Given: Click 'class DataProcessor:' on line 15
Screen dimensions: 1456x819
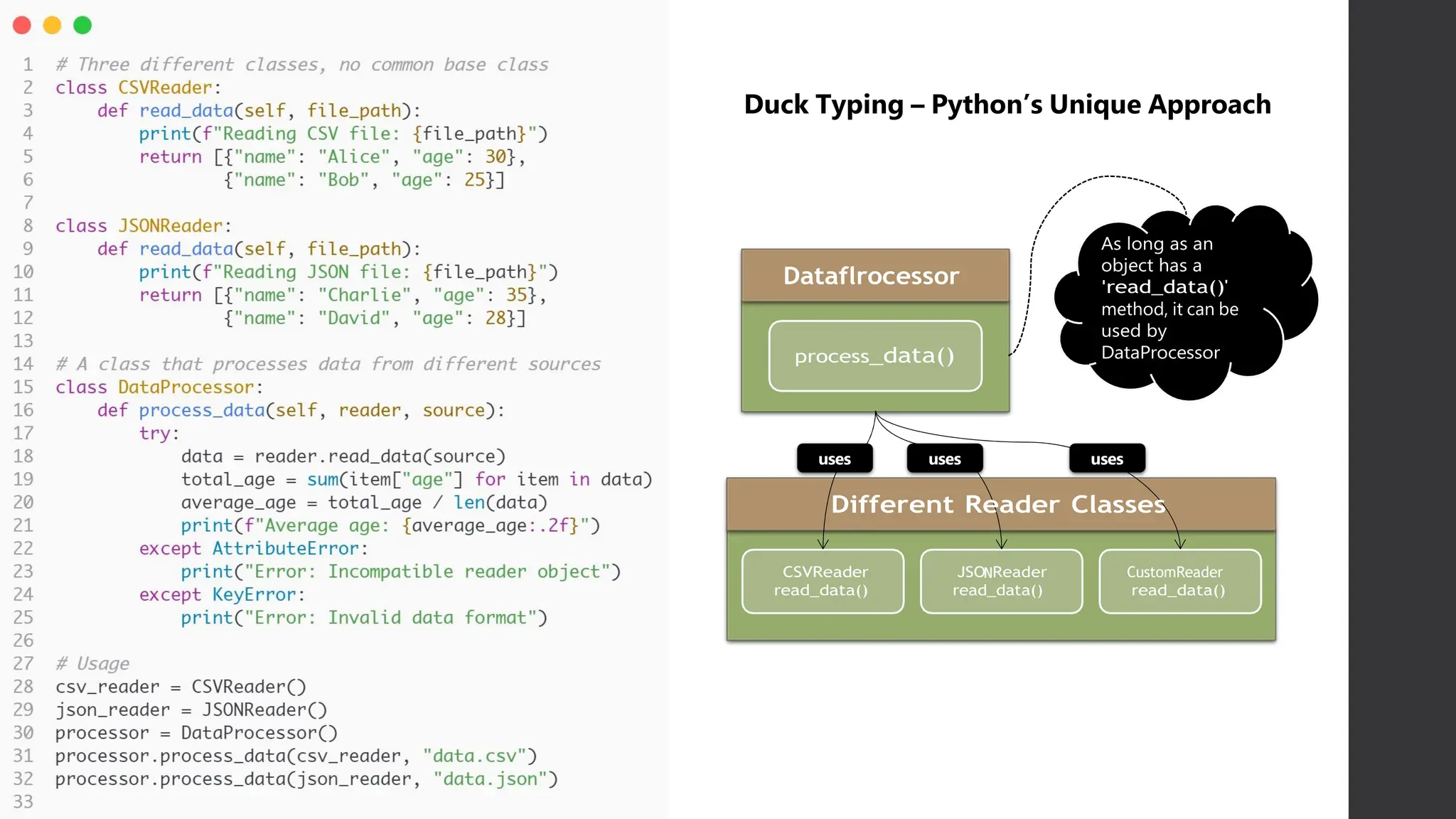Looking at the screenshot, I should point(159,387).
